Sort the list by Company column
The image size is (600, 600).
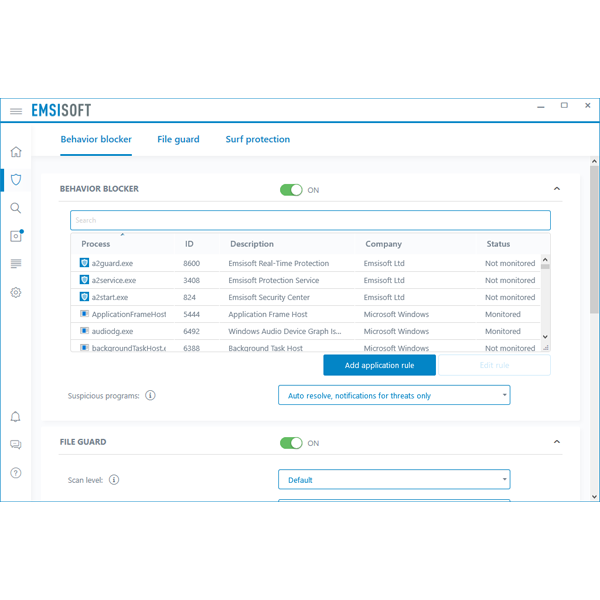[383, 244]
